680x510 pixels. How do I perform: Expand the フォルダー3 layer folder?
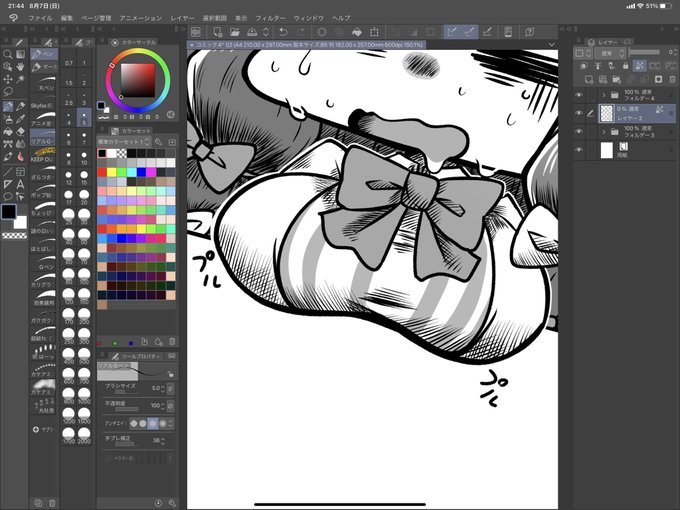[604, 131]
